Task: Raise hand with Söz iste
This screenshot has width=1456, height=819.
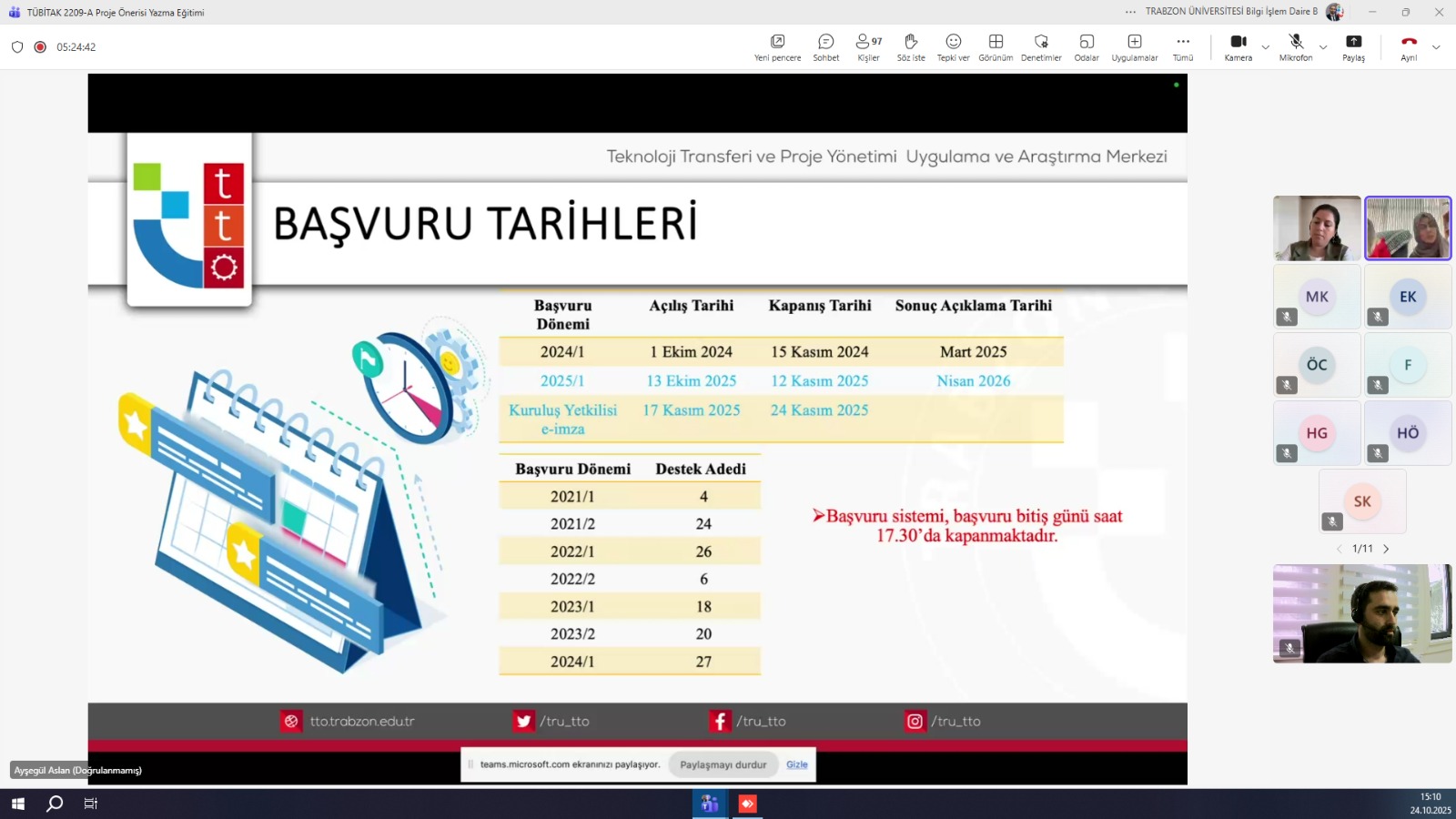Action: click(x=910, y=46)
